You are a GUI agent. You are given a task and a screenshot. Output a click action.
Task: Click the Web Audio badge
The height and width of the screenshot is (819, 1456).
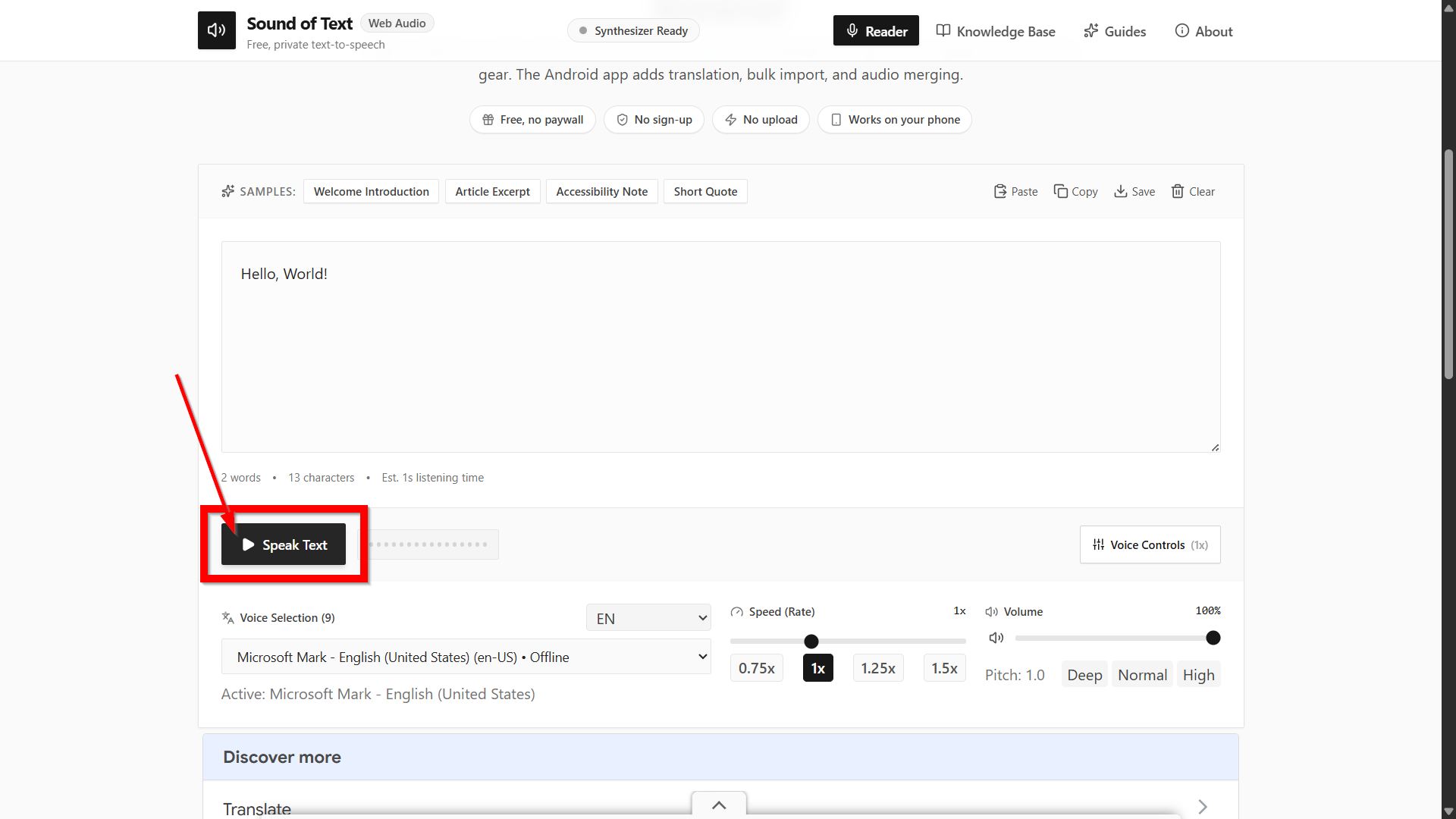coord(397,24)
